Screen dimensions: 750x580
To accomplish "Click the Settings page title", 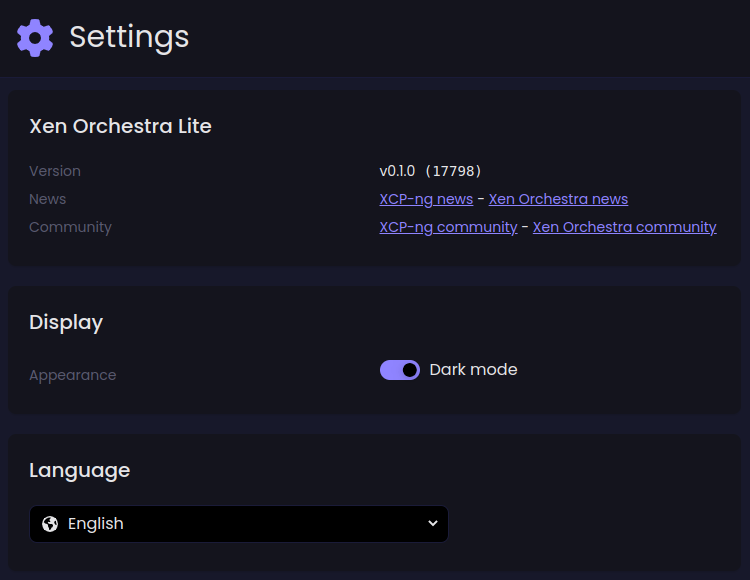I will [129, 37].
